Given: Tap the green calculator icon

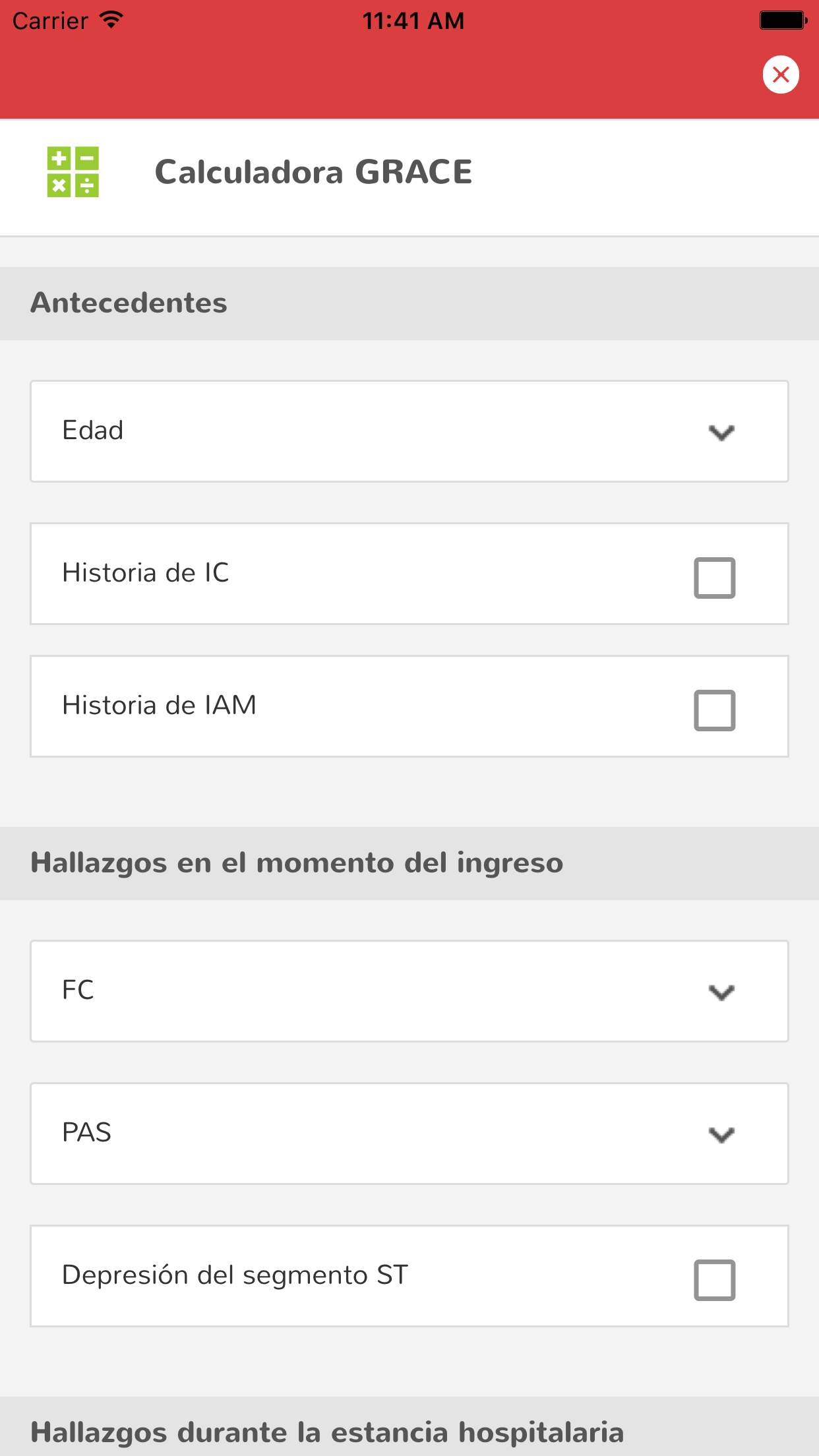Looking at the screenshot, I should tap(73, 172).
